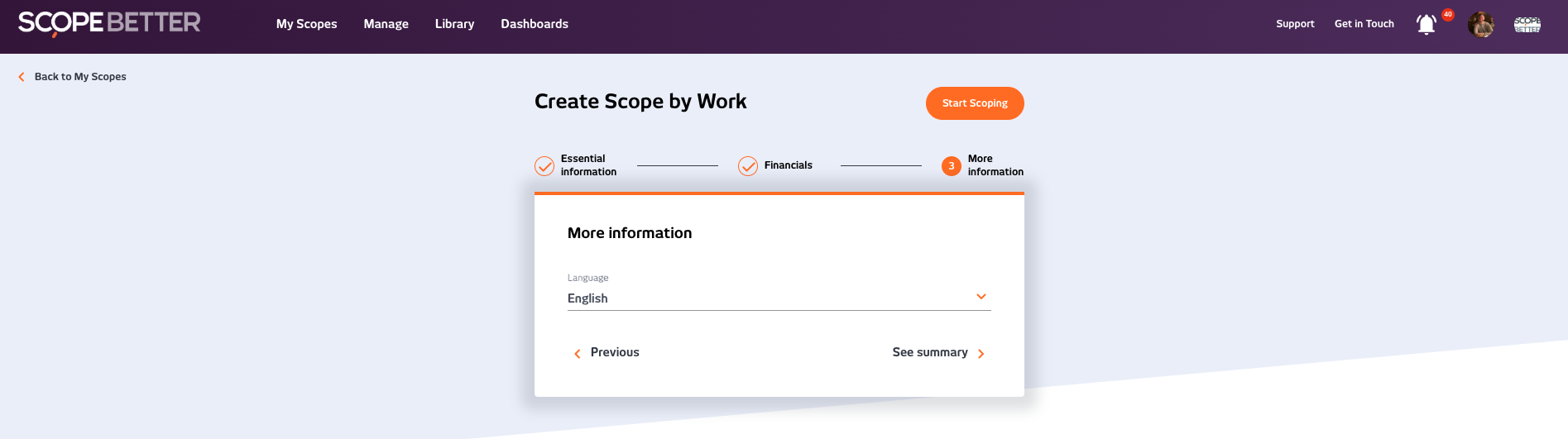Image resolution: width=1568 pixels, height=439 pixels.
Task: Expand the Language dropdown arrow
Action: point(981,297)
